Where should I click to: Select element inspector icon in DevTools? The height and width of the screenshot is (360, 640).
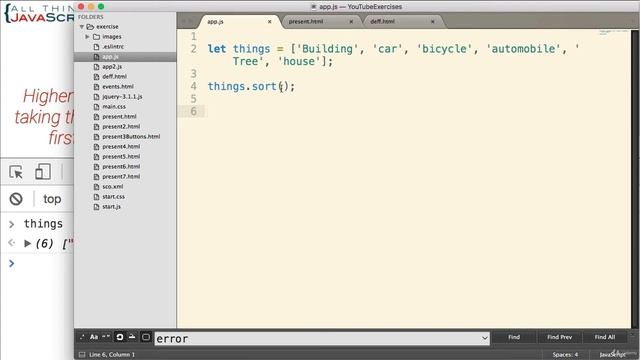(16, 172)
